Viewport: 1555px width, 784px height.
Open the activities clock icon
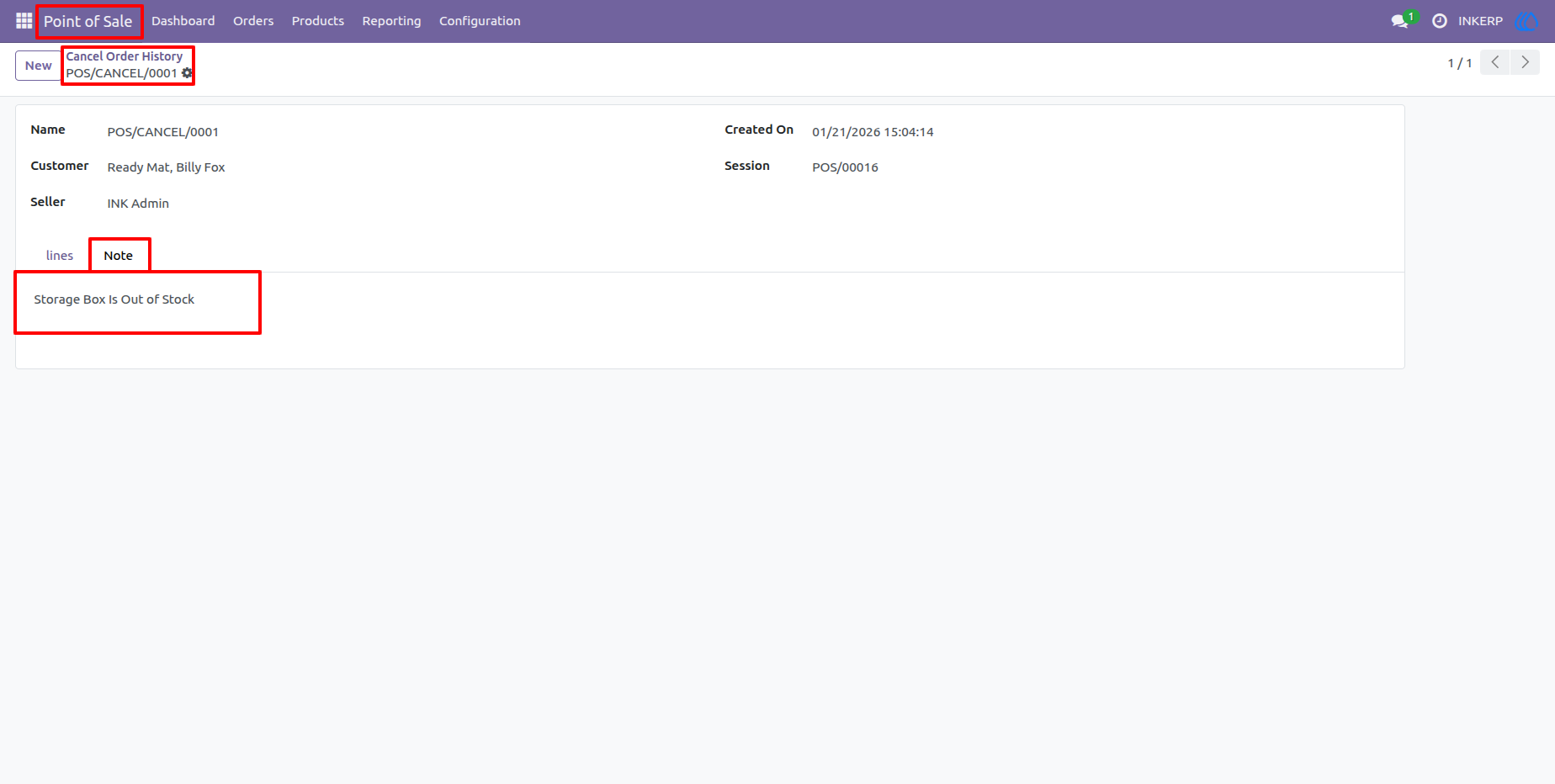click(1440, 21)
